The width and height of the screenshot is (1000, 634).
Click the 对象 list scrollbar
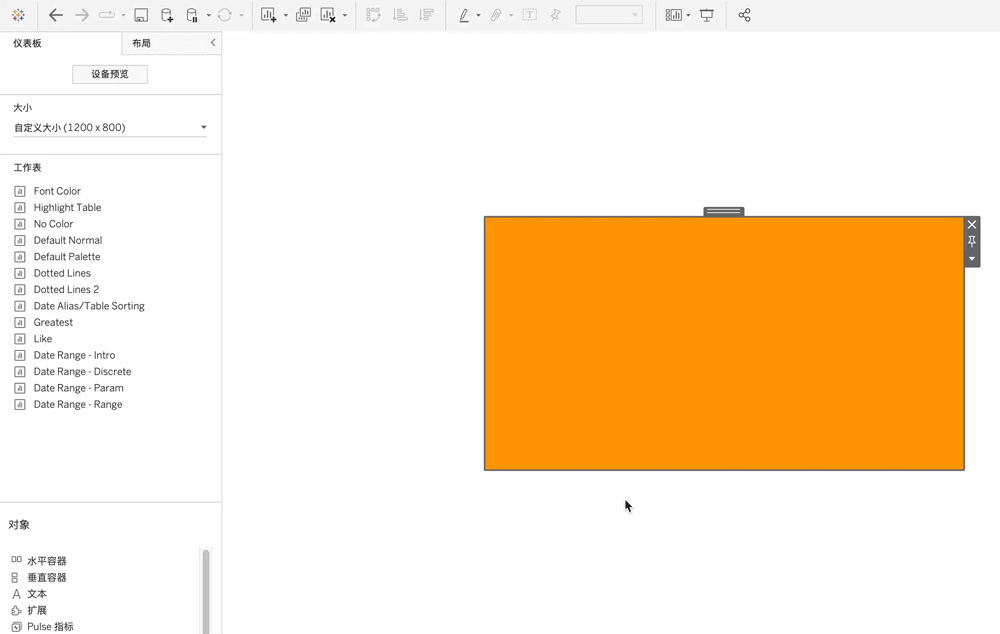pyautogui.click(x=206, y=590)
